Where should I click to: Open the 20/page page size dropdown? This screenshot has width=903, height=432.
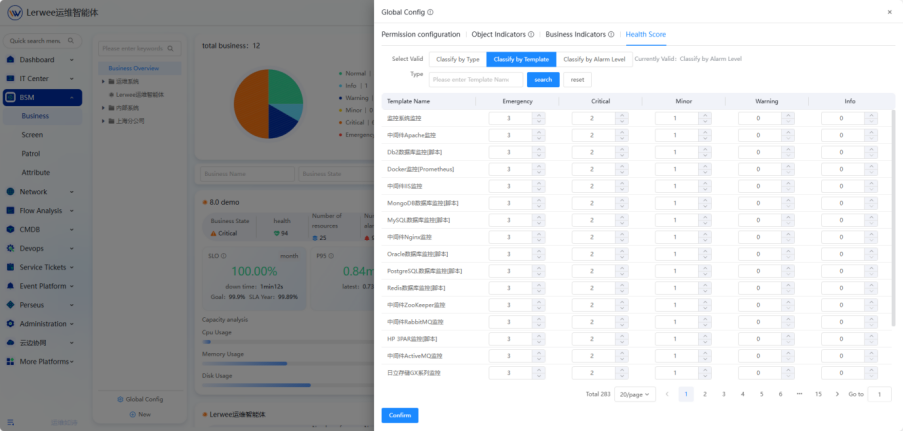(x=634, y=394)
